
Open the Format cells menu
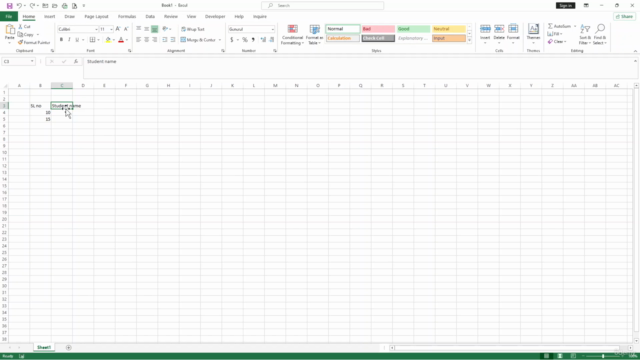513,34
